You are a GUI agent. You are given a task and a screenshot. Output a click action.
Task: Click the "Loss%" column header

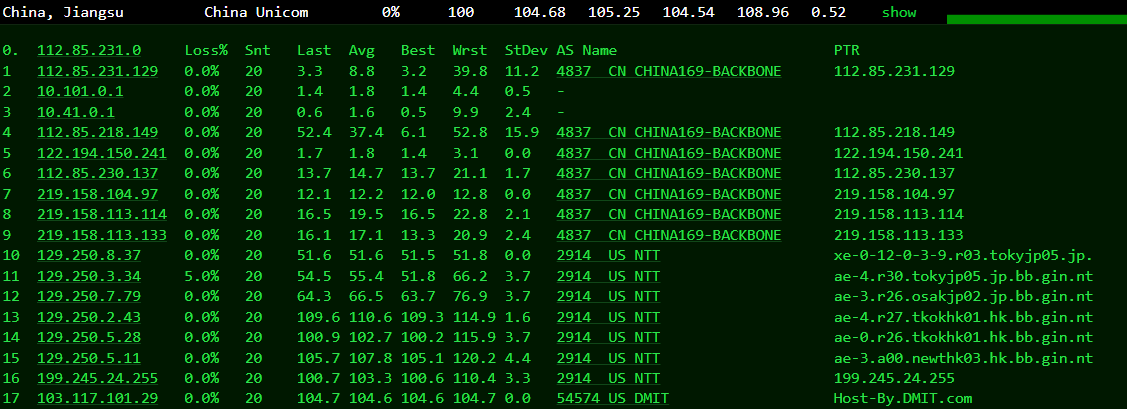[x=206, y=50]
